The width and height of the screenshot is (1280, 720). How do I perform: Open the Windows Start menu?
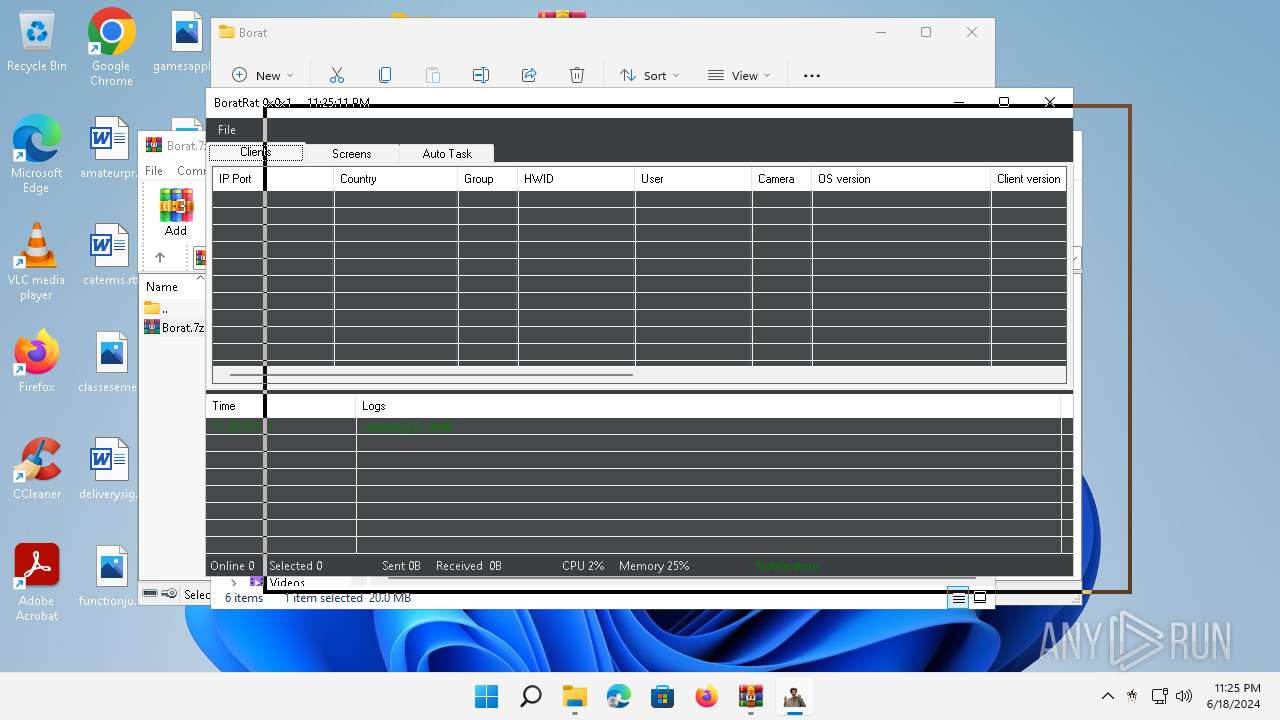click(487, 696)
